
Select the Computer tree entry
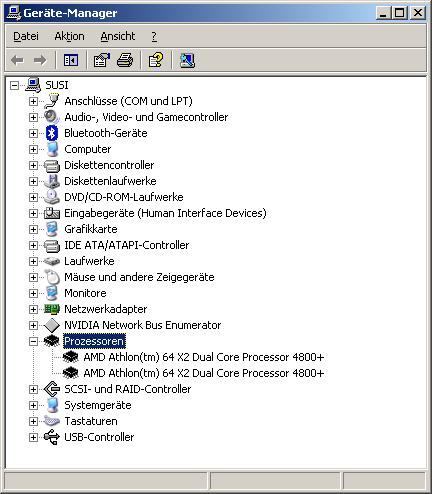click(x=88, y=149)
